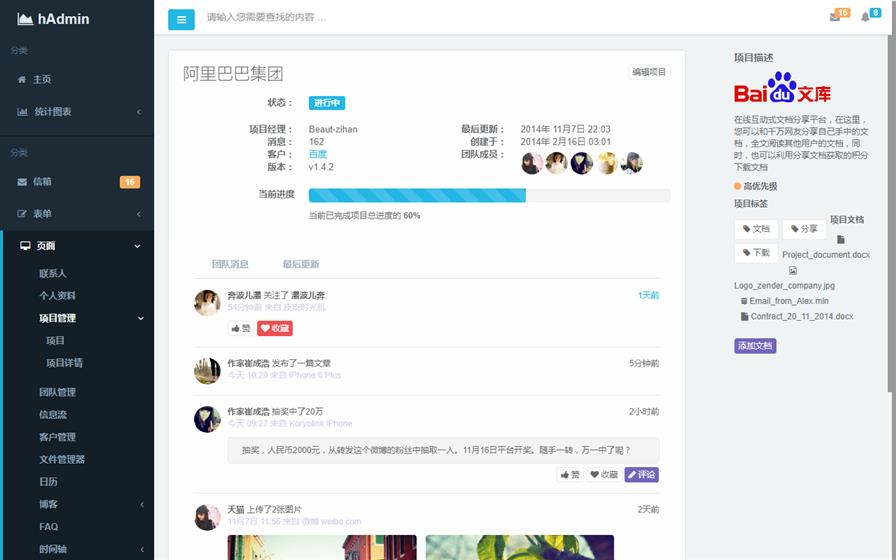
Task: Click the 添加文档 button
Action: (x=755, y=346)
